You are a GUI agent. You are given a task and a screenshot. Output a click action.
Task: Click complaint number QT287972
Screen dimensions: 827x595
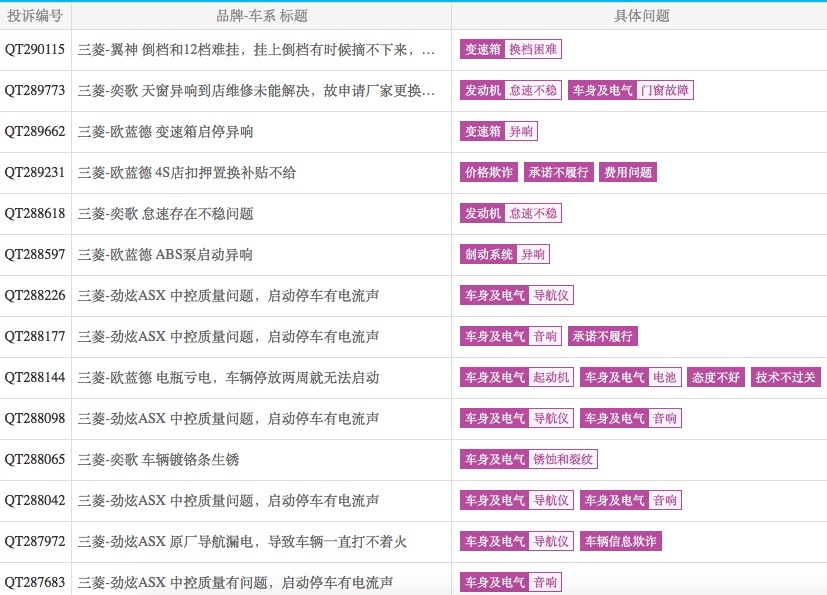point(35,541)
